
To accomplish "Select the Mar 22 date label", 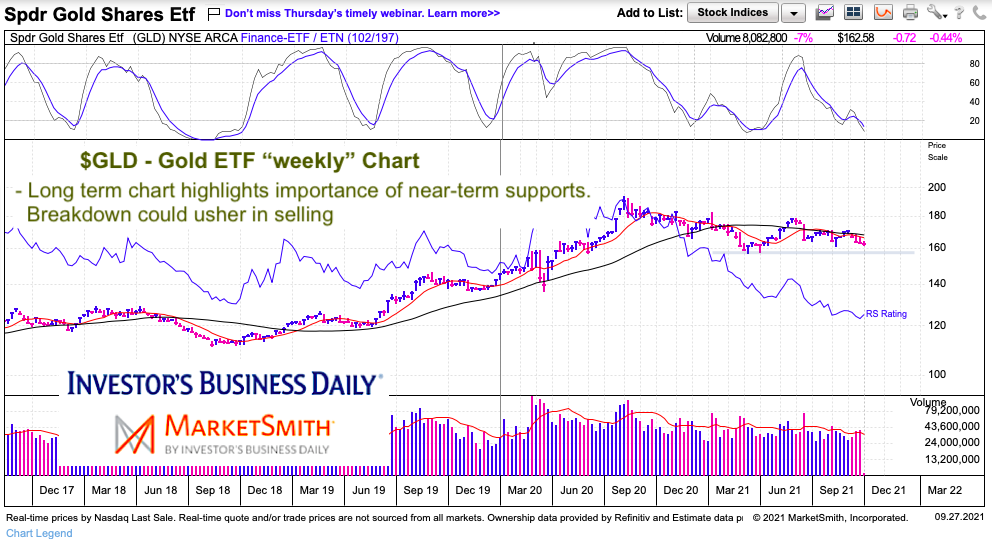I will point(945,490).
